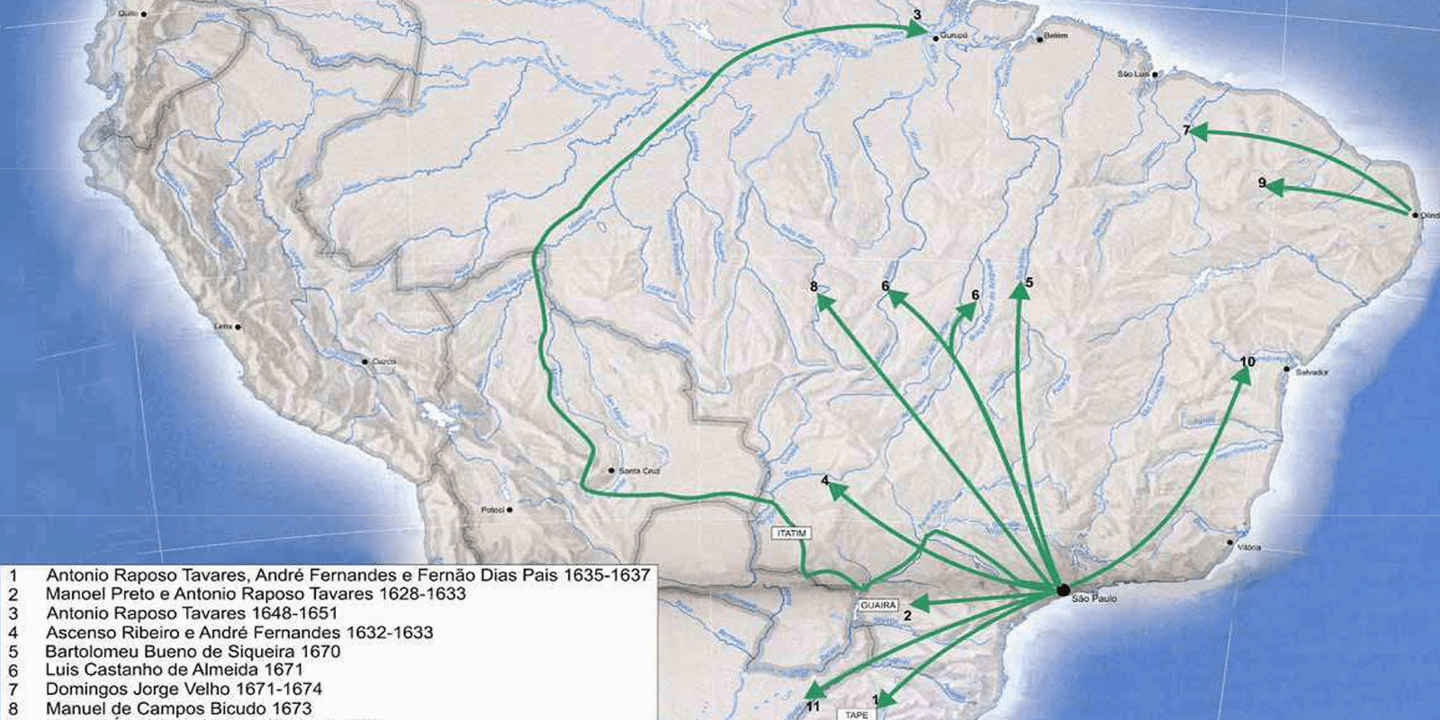
Task: Select route number 7 on the map
Action: click(1186, 131)
